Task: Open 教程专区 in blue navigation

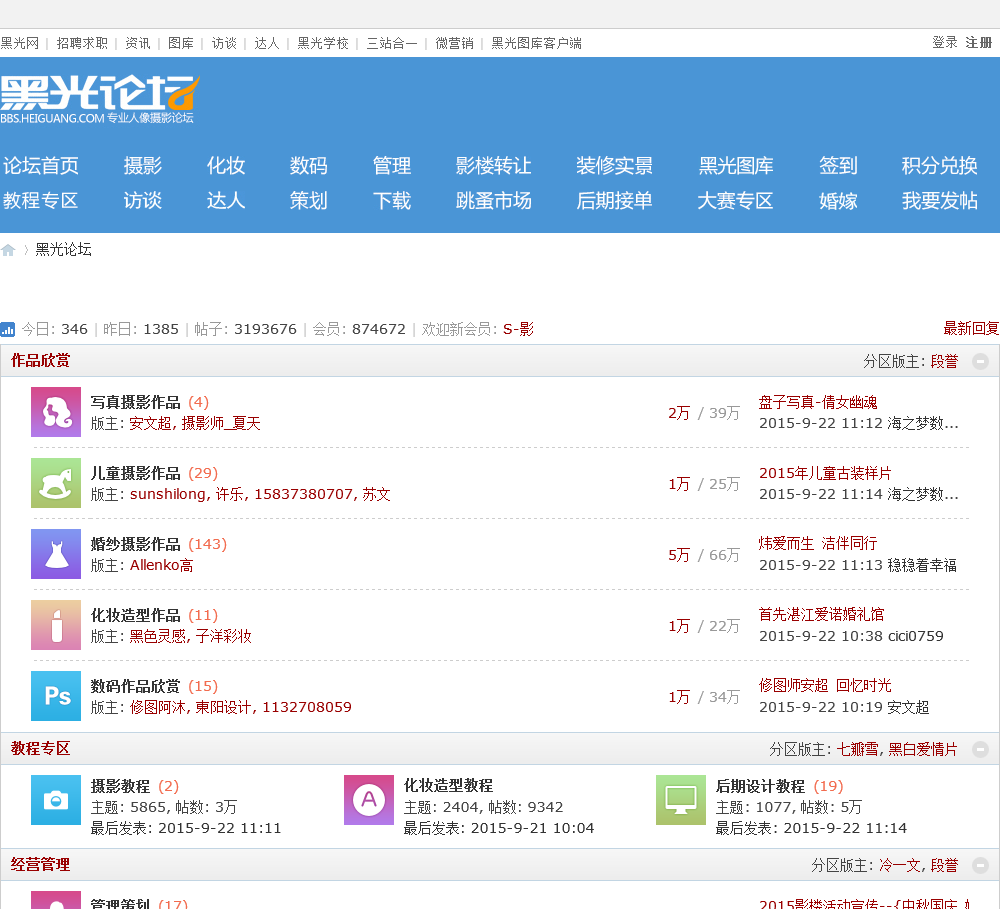Action: pyautogui.click(x=40, y=201)
